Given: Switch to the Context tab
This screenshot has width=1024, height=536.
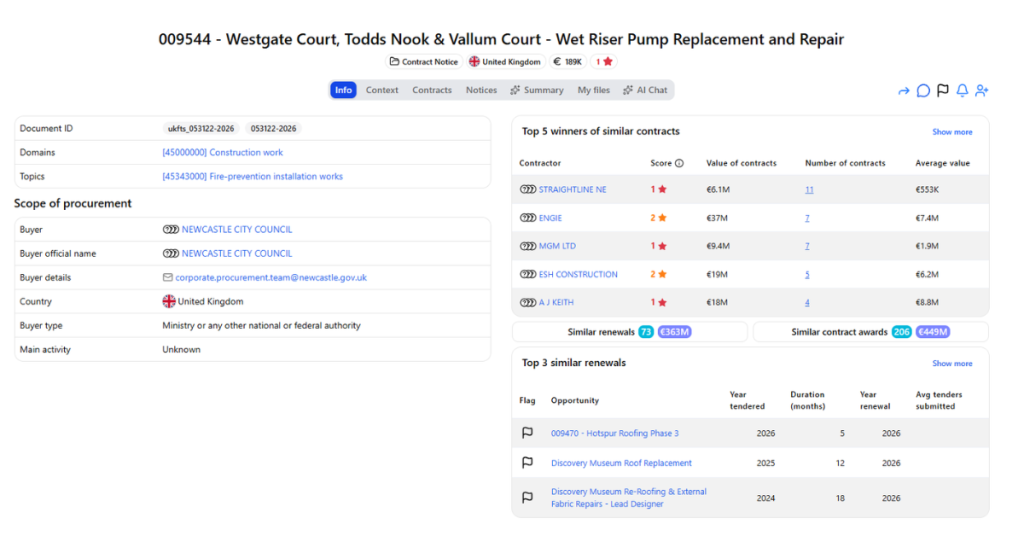Looking at the screenshot, I should tap(382, 90).
